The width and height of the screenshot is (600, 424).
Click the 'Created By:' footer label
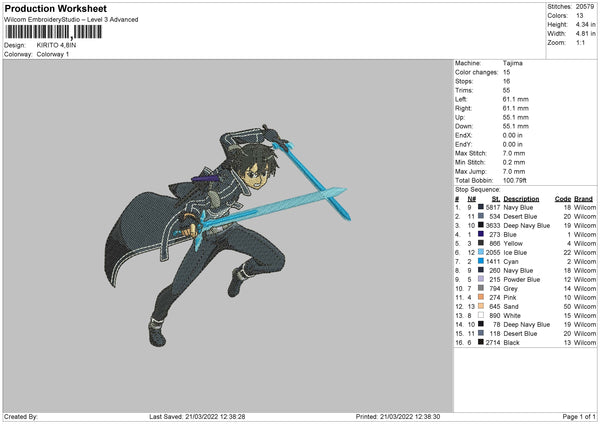click(x=21, y=416)
